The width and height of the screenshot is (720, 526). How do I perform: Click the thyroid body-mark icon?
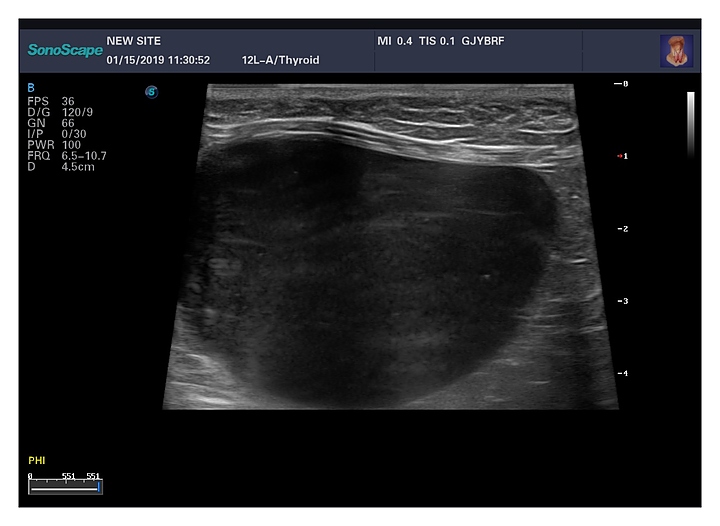(675, 51)
